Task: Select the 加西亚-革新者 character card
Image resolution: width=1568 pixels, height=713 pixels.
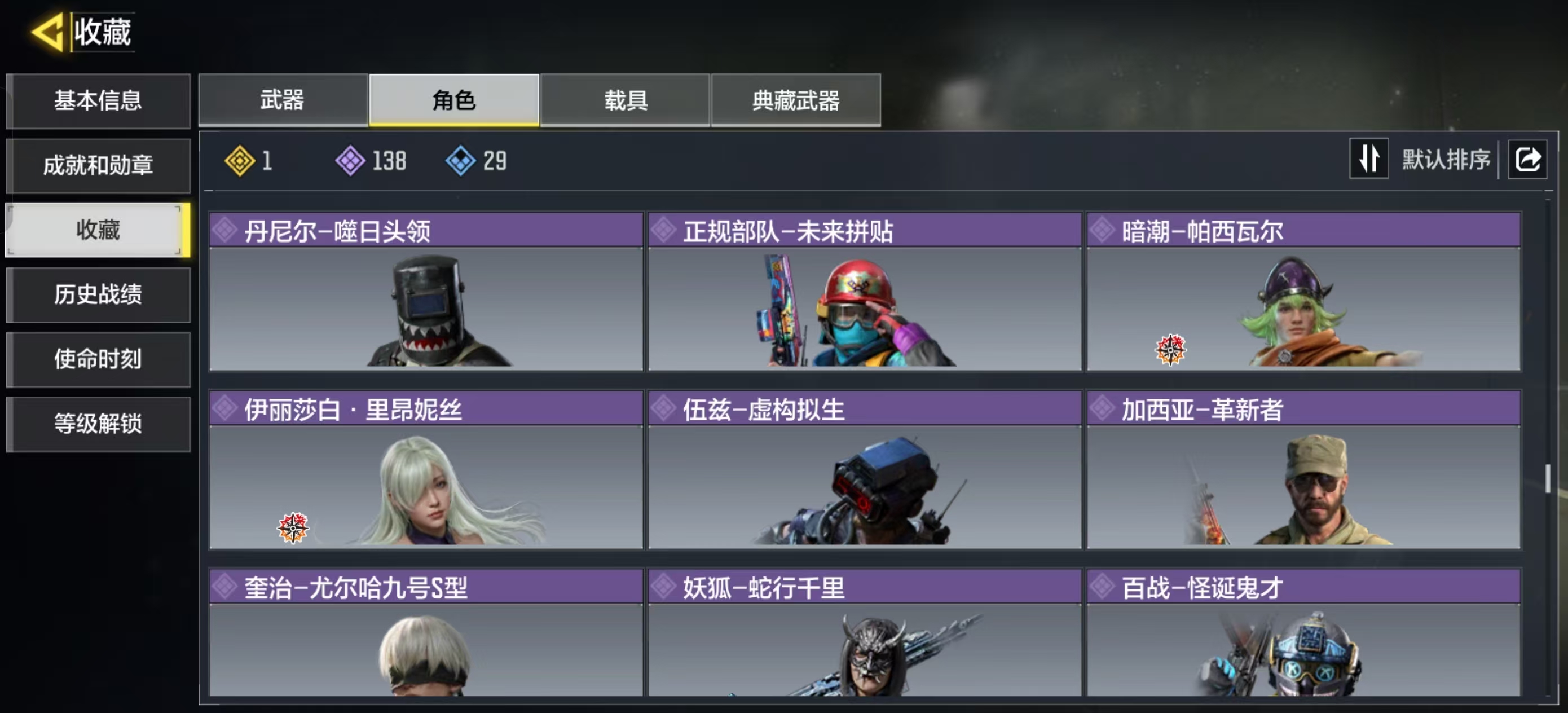Action: (x=1304, y=469)
